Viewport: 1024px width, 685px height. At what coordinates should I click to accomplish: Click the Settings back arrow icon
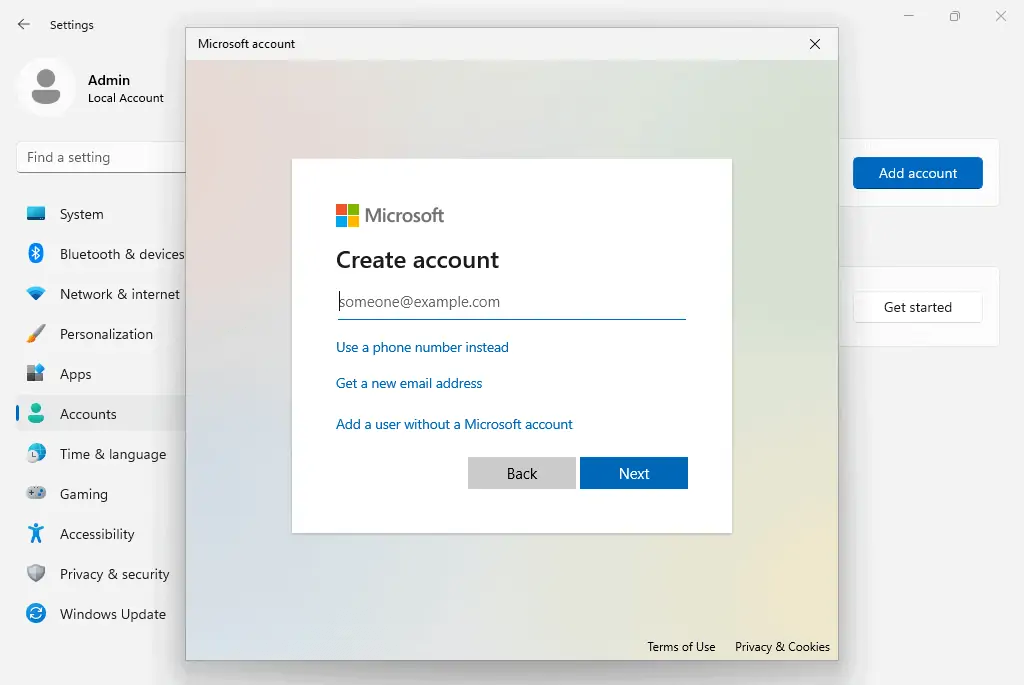click(x=24, y=24)
